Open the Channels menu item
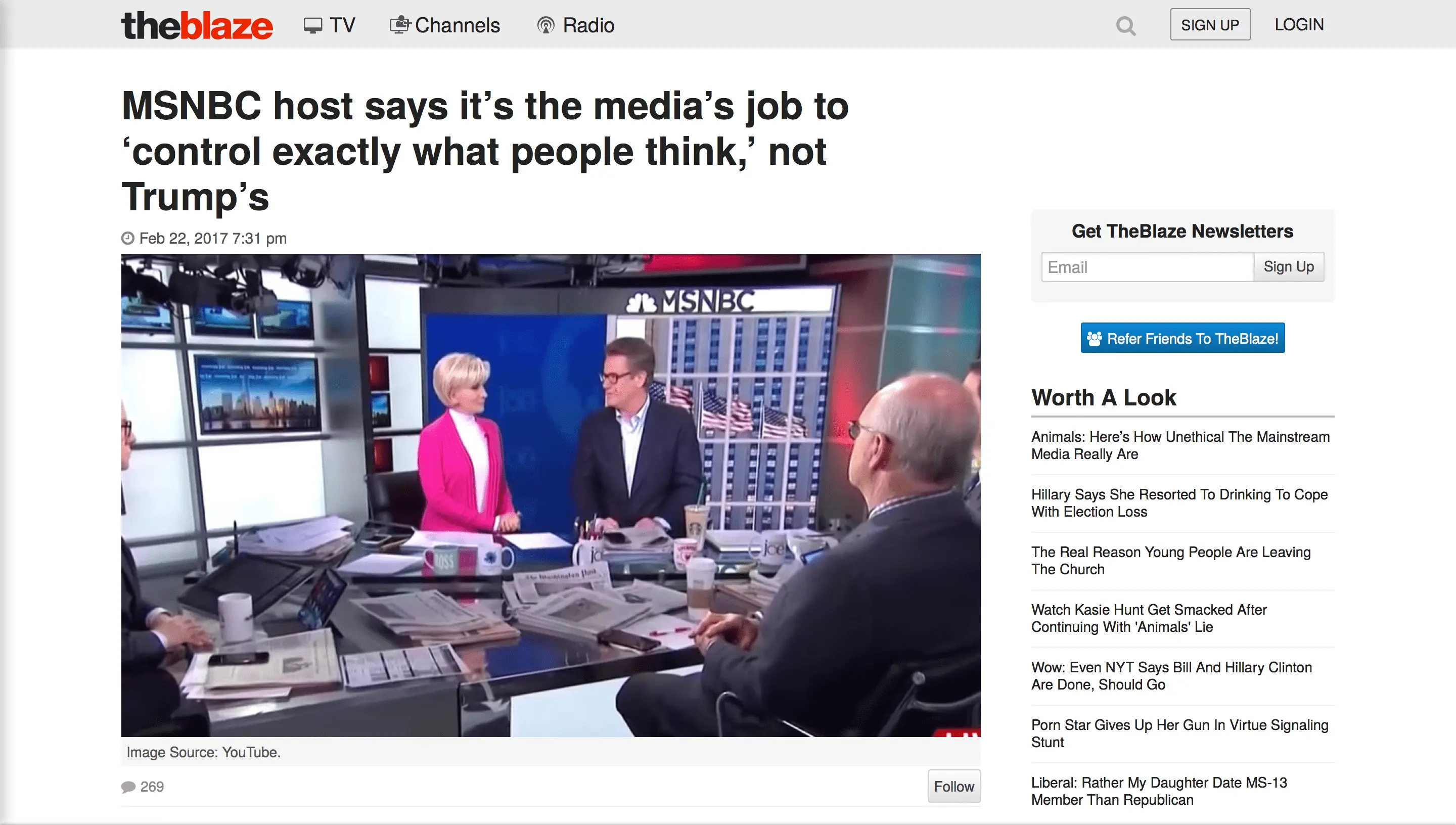Image resolution: width=1456 pixels, height=825 pixels. tap(457, 25)
